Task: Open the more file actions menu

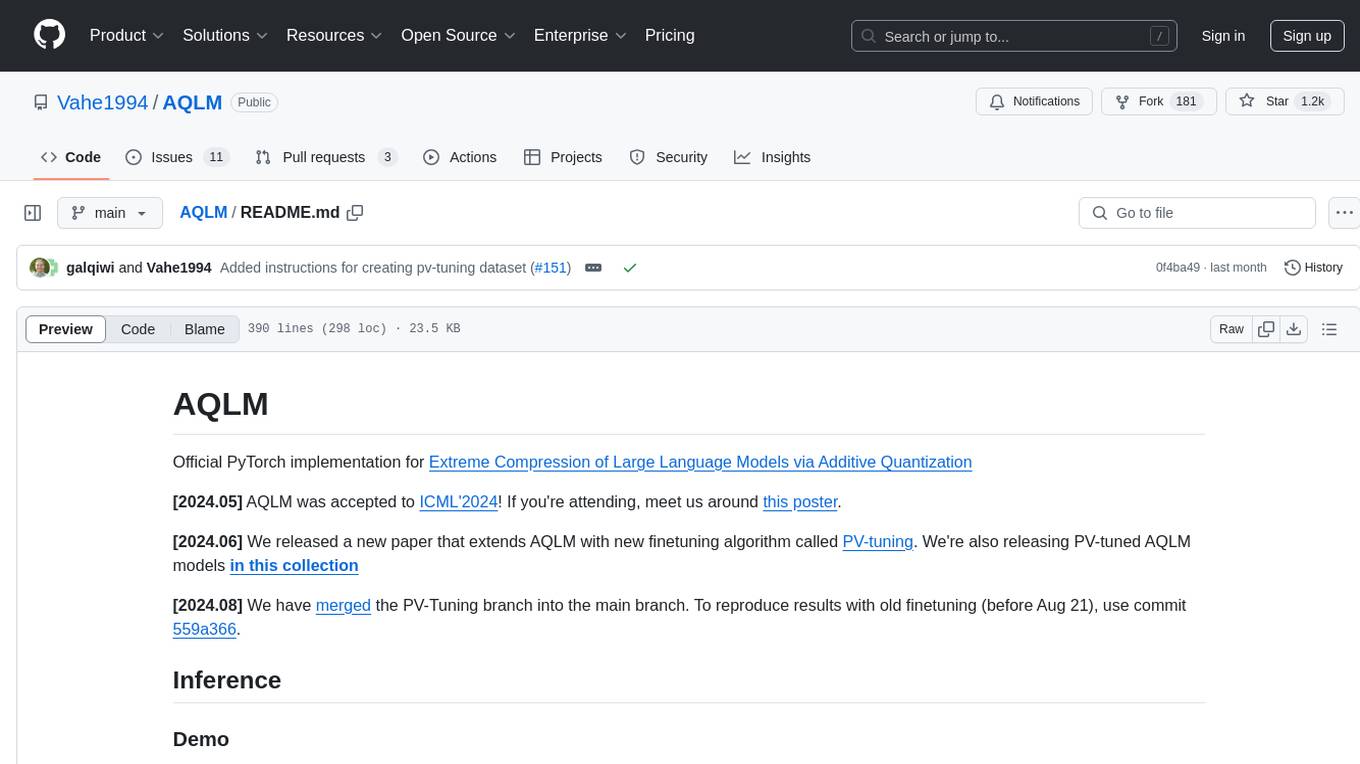Action: coord(1344,213)
